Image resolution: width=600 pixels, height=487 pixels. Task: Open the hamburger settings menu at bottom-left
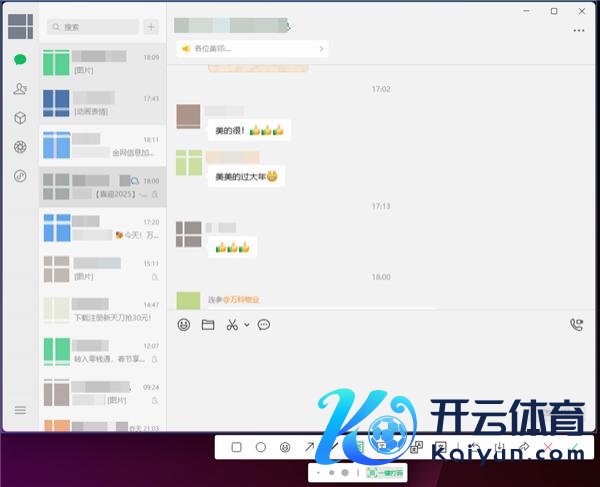tap(20, 410)
